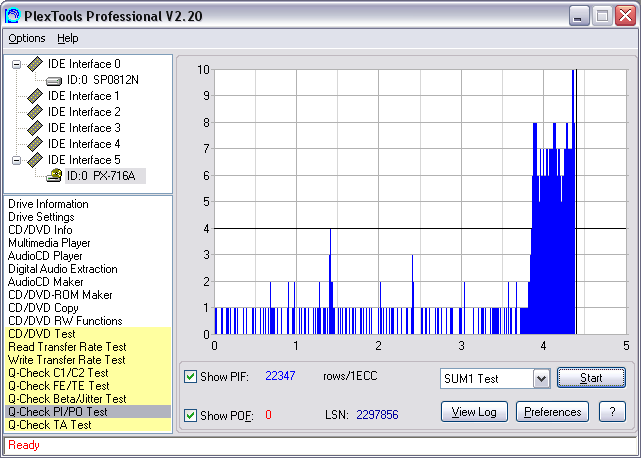Click the POF count value 0
The width and height of the screenshot is (641, 458).
[268, 415]
